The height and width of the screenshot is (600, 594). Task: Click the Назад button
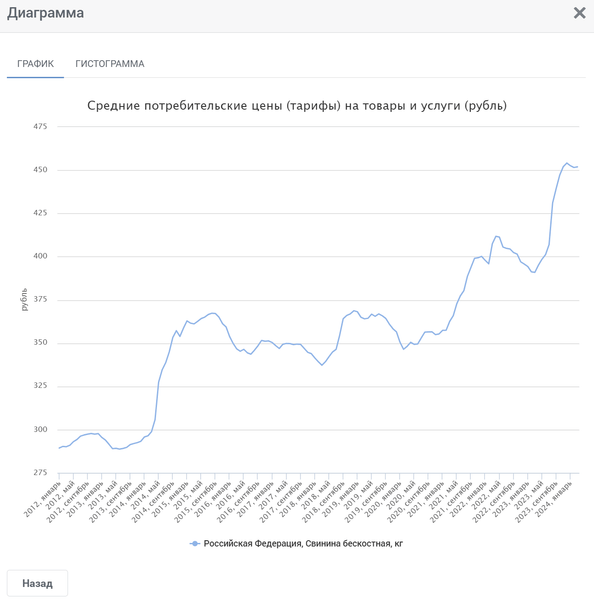pyautogui.click(x=38, y=583)
